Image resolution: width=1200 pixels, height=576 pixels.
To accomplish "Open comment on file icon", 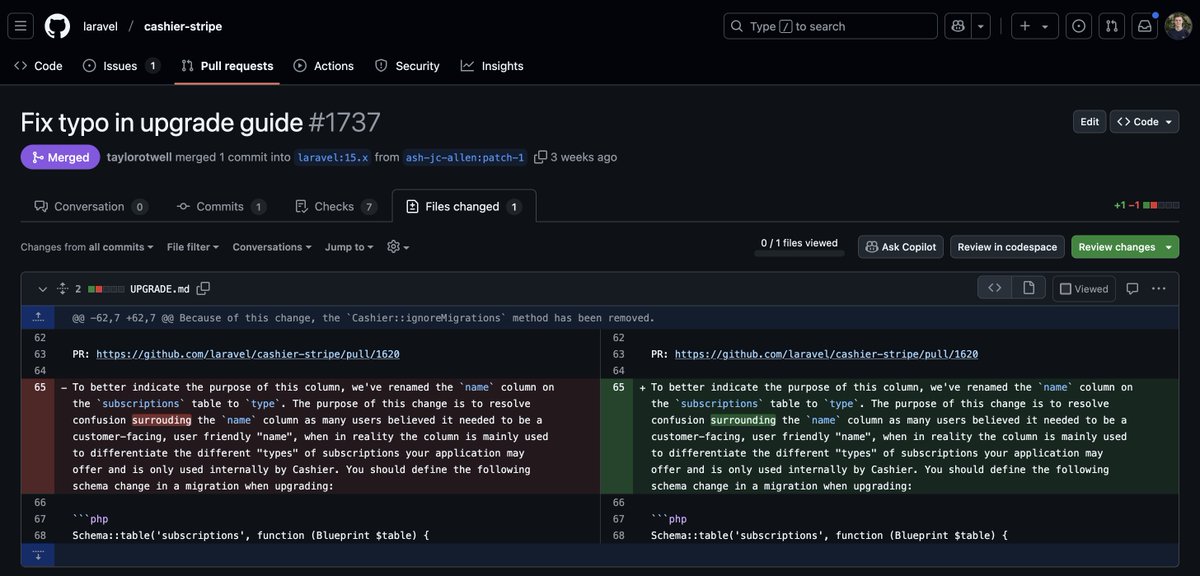I will (x=1132, y=289).
